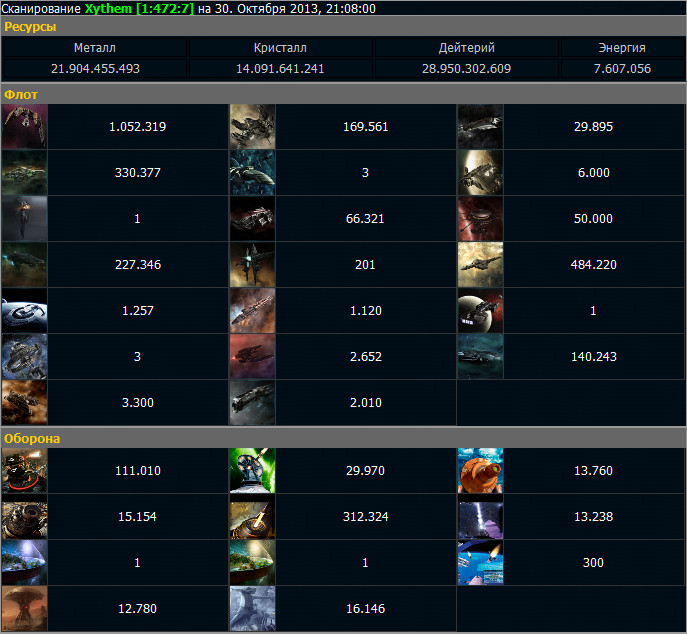Select deuterium amount 28.950.302.609

(x=467, y=69)
